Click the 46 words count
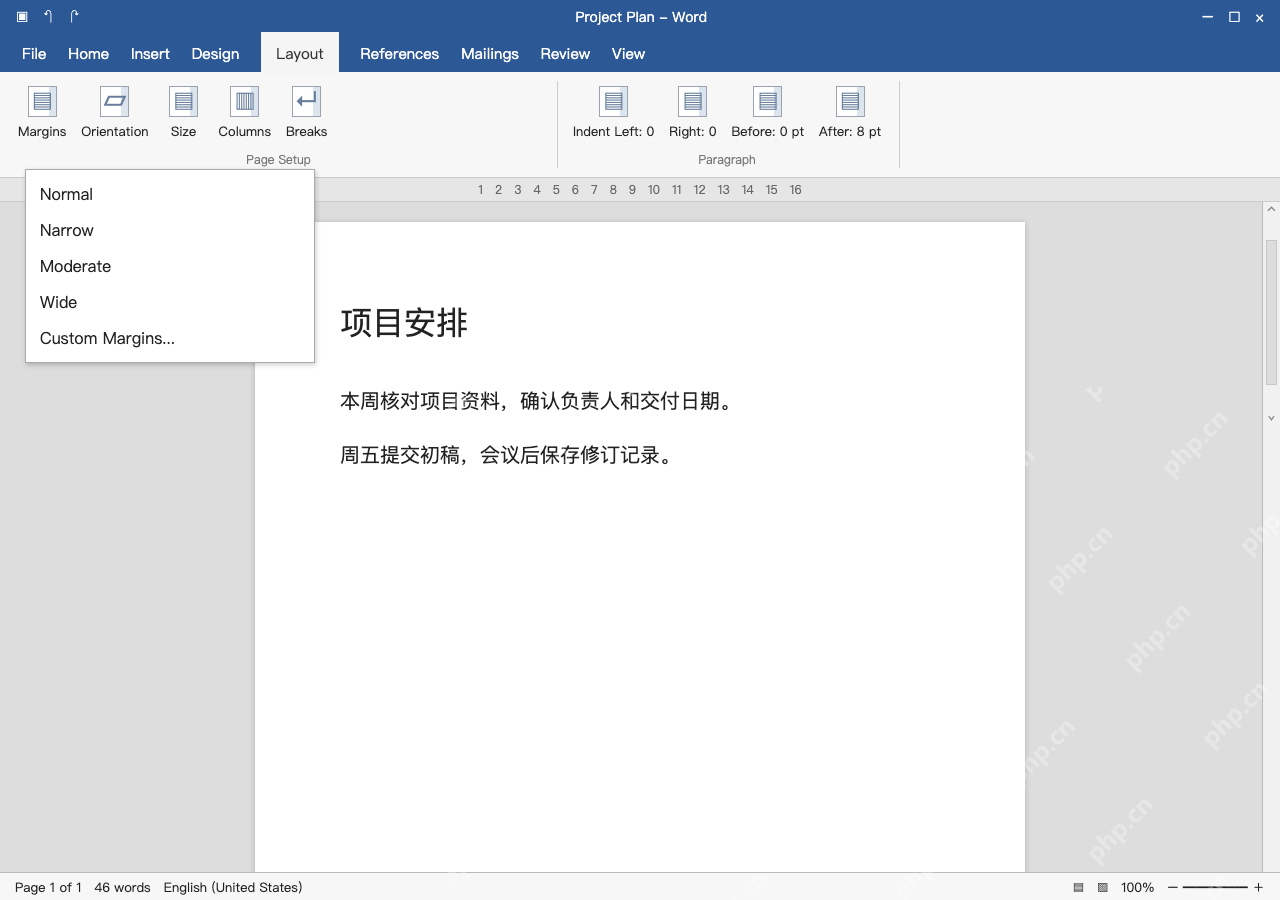Screen dimensions: 1280x900 click(122, 887)
